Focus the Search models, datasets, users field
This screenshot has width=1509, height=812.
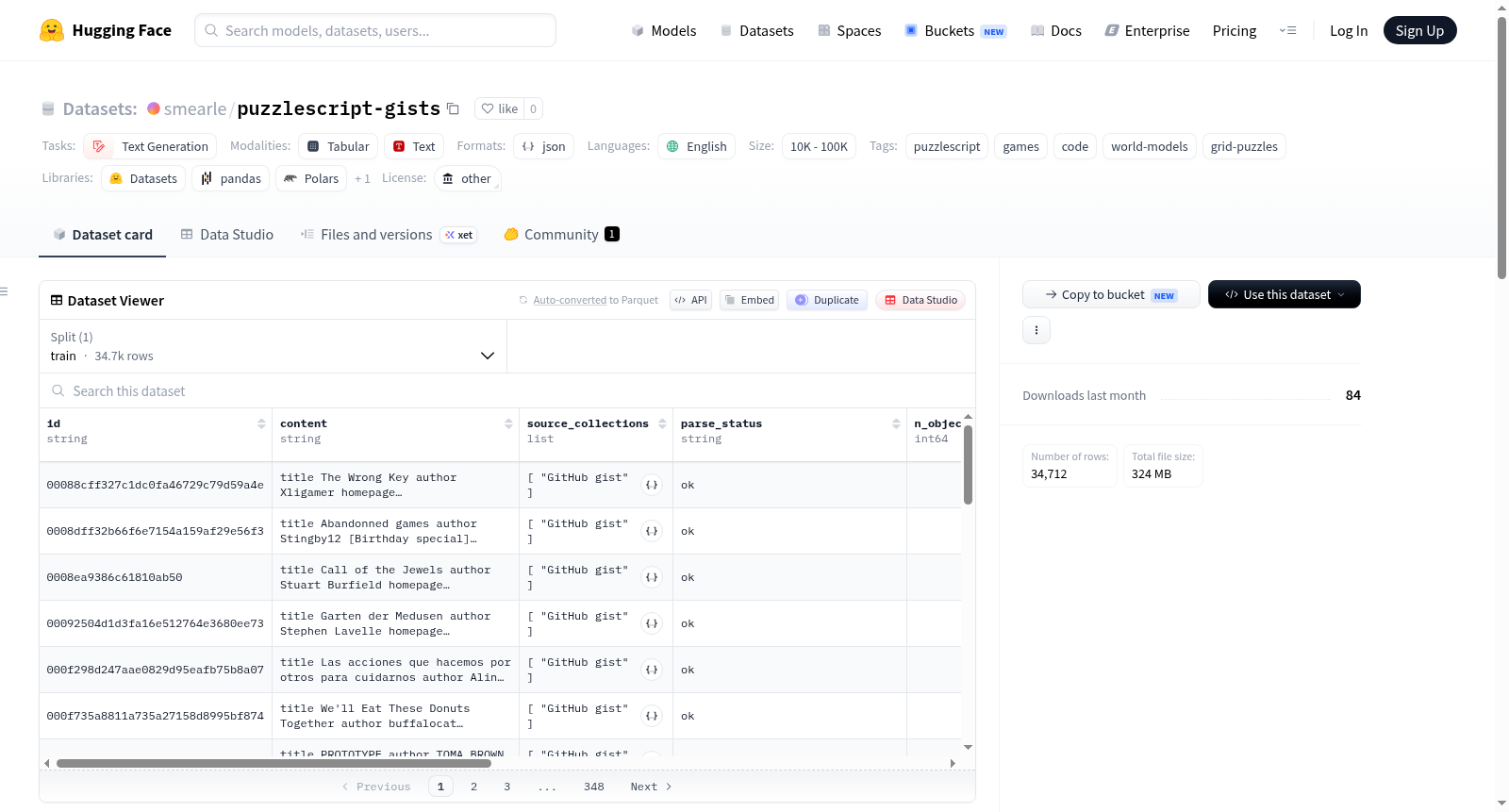[375, 30]
